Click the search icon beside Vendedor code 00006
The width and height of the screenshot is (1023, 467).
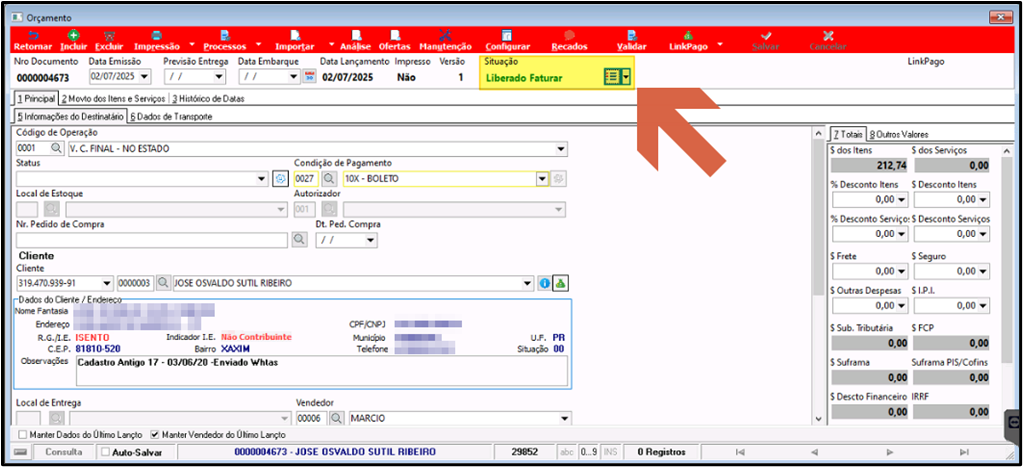(337, 418)
